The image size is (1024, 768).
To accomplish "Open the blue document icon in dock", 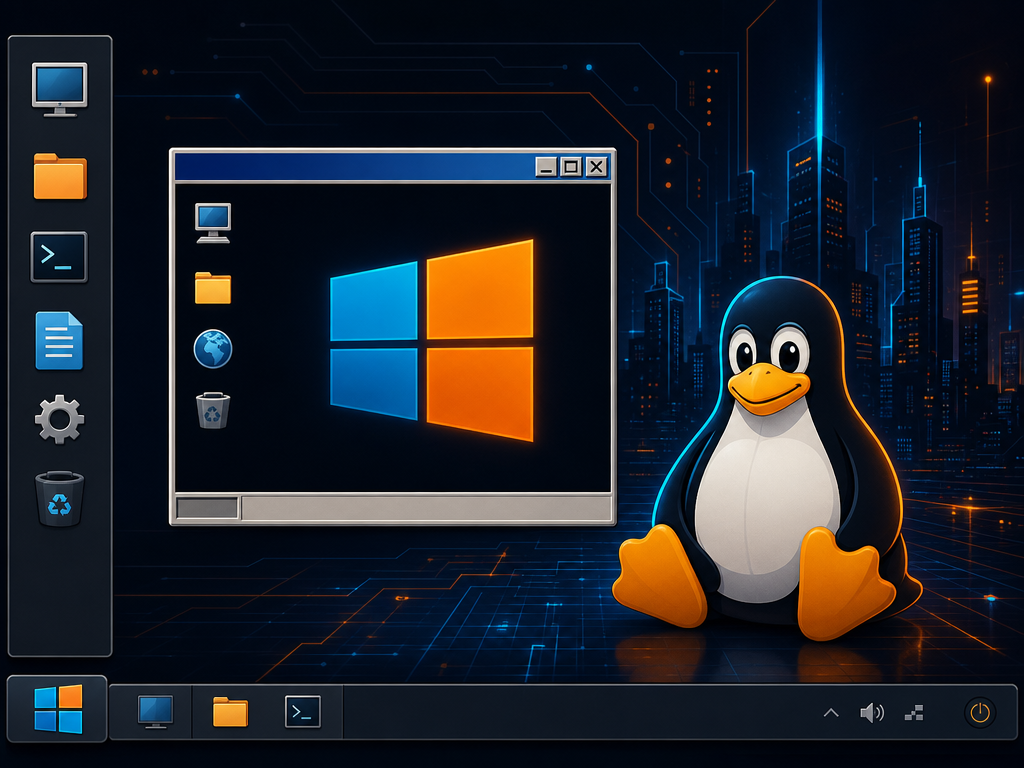I will click(x=59, y=340).
